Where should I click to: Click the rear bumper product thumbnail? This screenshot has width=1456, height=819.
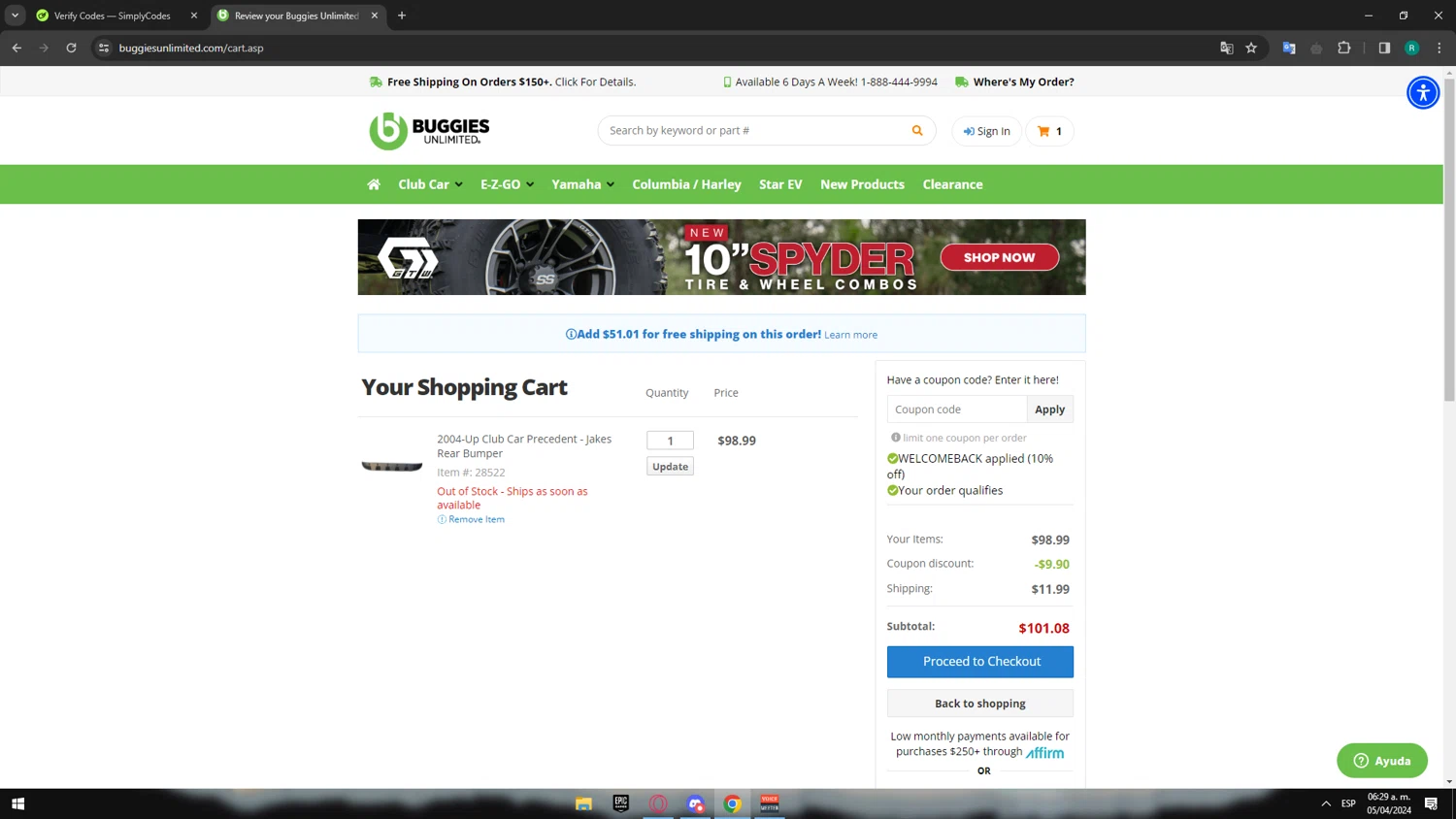pyautogui.click(x=392, y=466)
